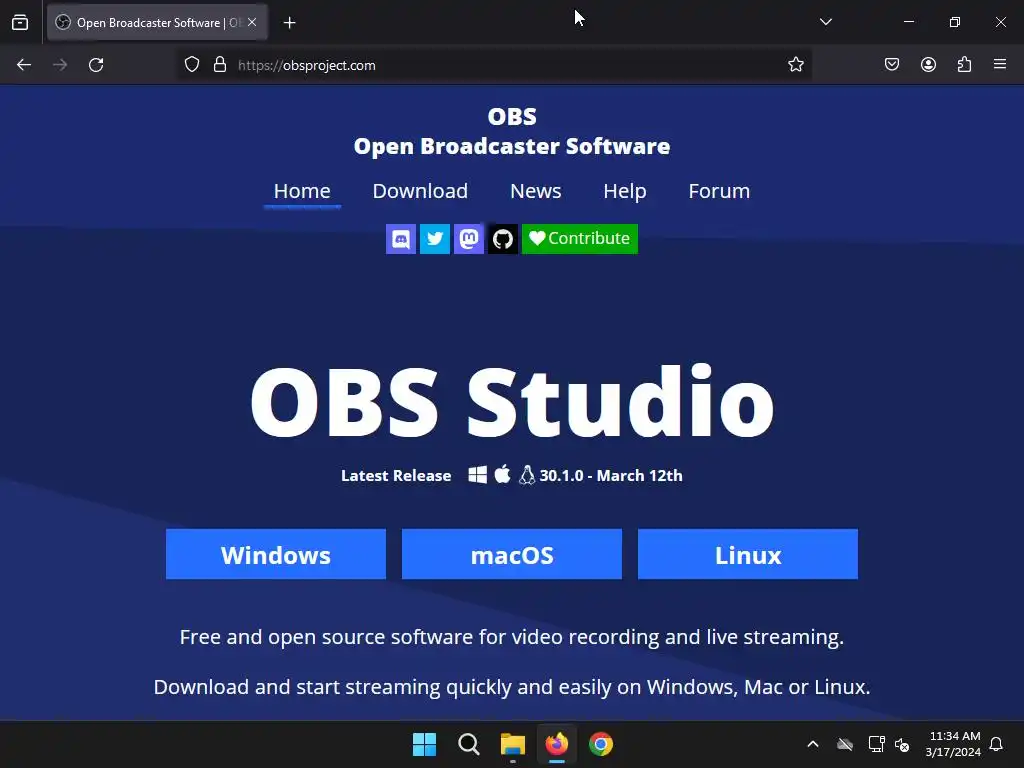Click the browser forward arrow

(60, 65)
